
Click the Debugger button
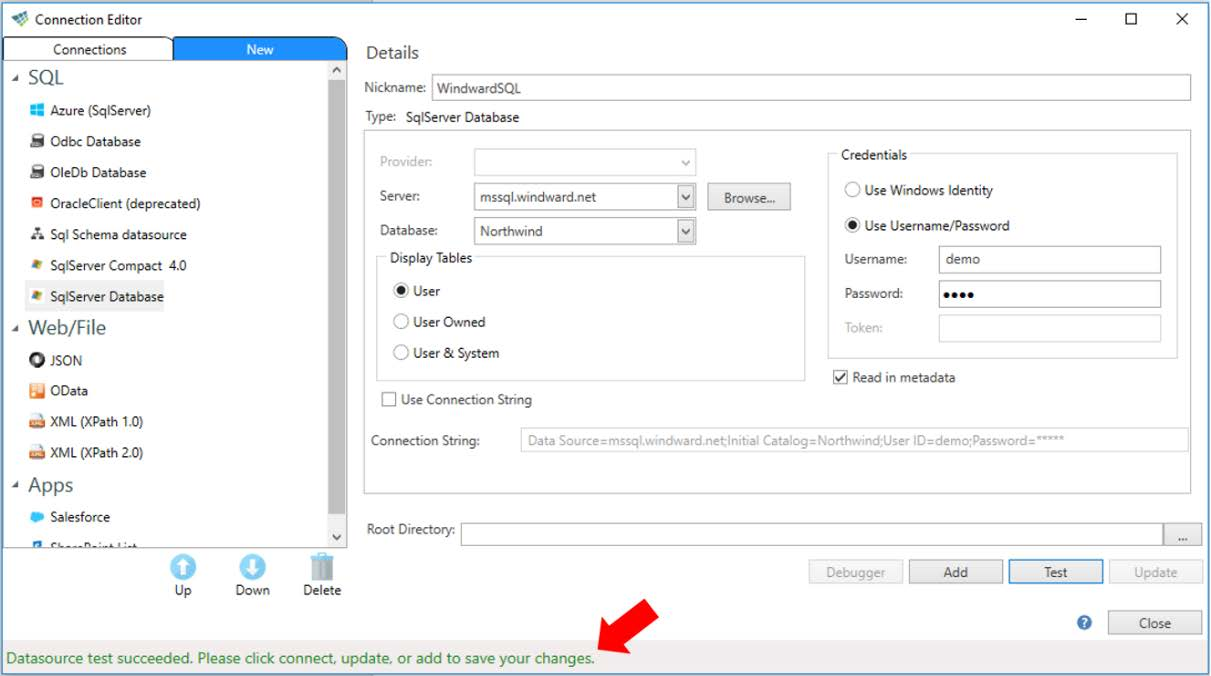[x=855, y=572]
